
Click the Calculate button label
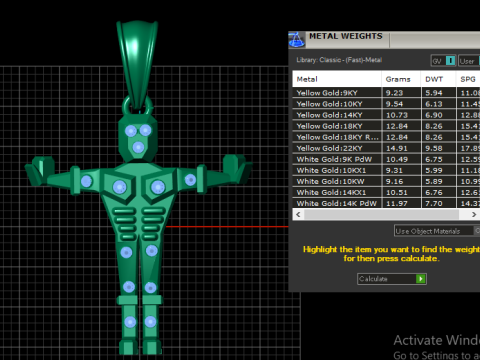click(x=373, y=279)
